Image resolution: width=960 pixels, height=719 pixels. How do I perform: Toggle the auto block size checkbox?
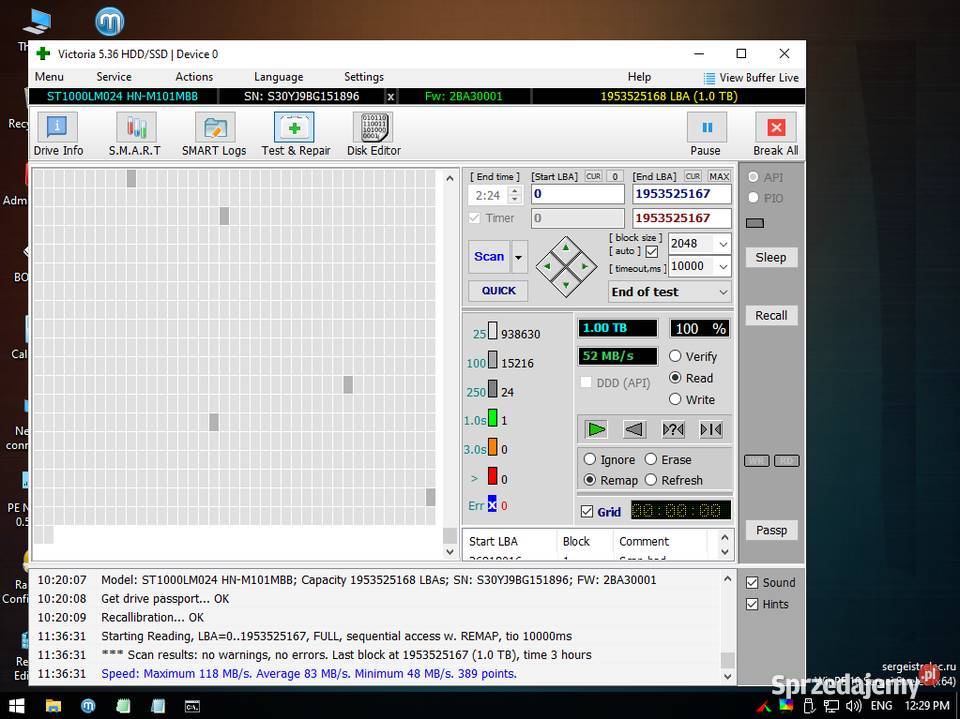[x=651, y=252]
